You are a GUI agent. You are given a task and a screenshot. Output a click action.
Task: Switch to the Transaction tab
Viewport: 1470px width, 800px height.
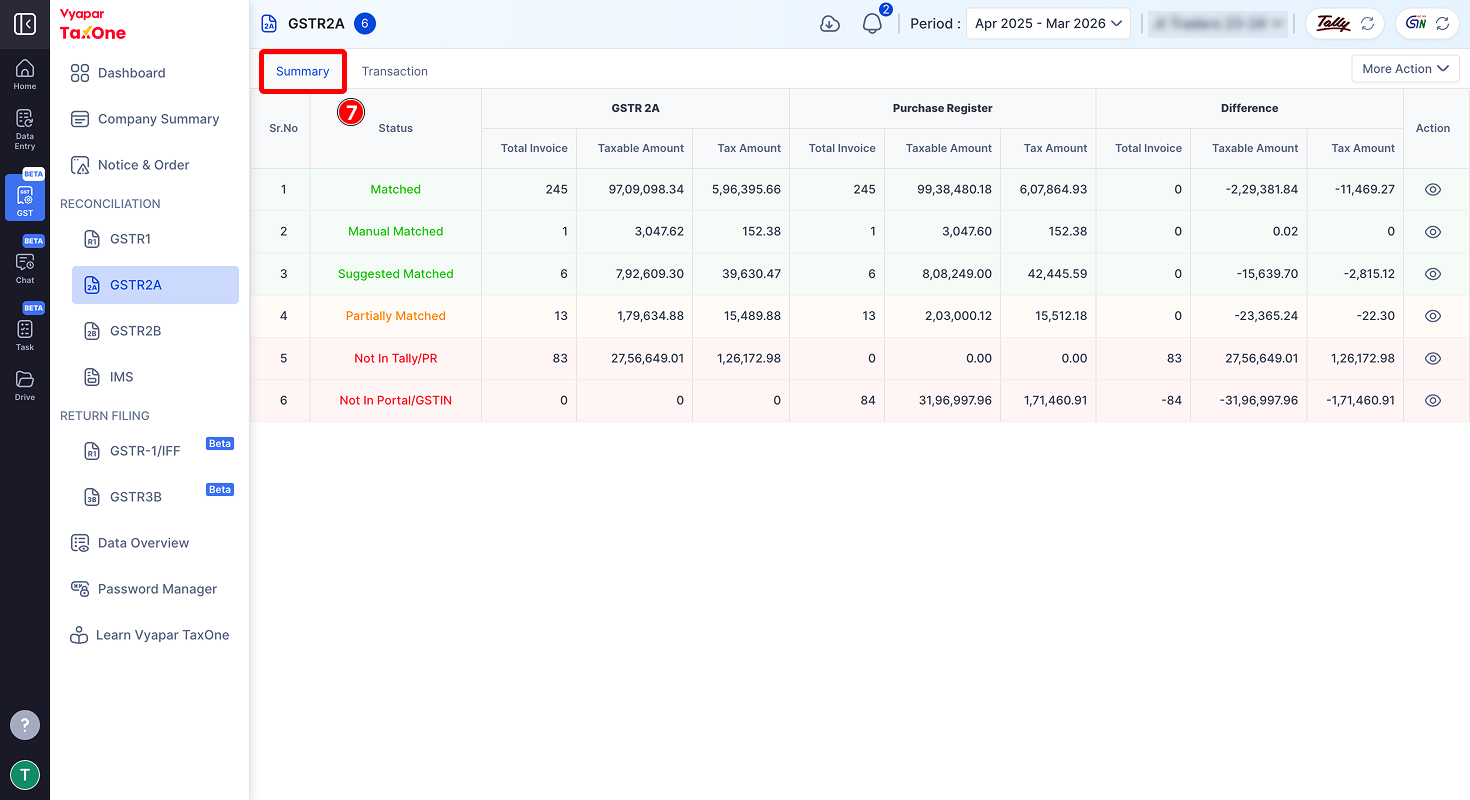[x=395, y=72]
